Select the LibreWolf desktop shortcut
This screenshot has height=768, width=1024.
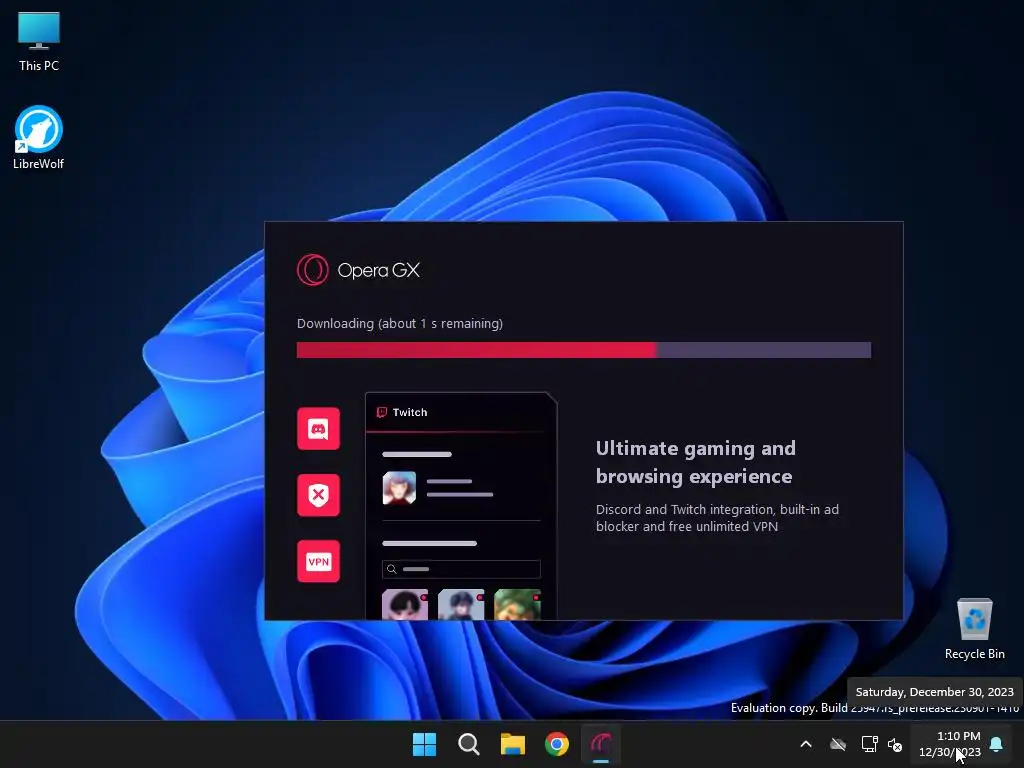(x=39, y=138)
